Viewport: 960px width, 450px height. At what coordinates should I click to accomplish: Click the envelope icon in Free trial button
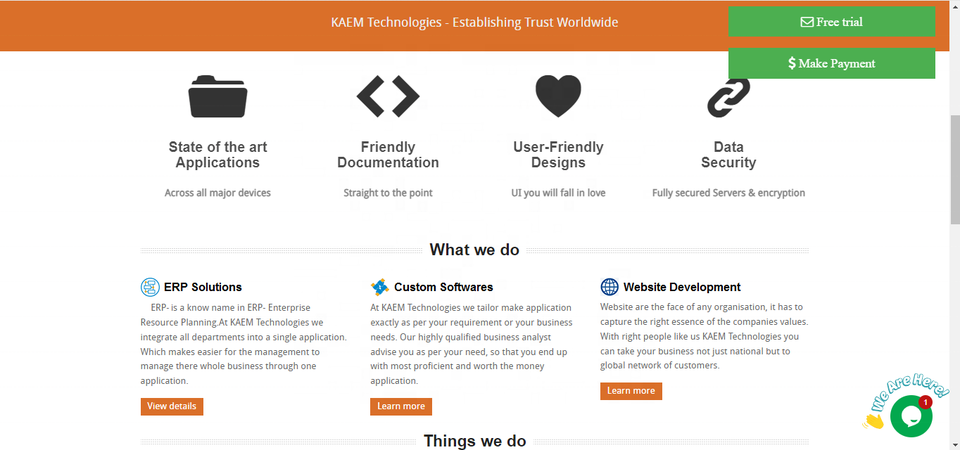(x=807, y=22)
